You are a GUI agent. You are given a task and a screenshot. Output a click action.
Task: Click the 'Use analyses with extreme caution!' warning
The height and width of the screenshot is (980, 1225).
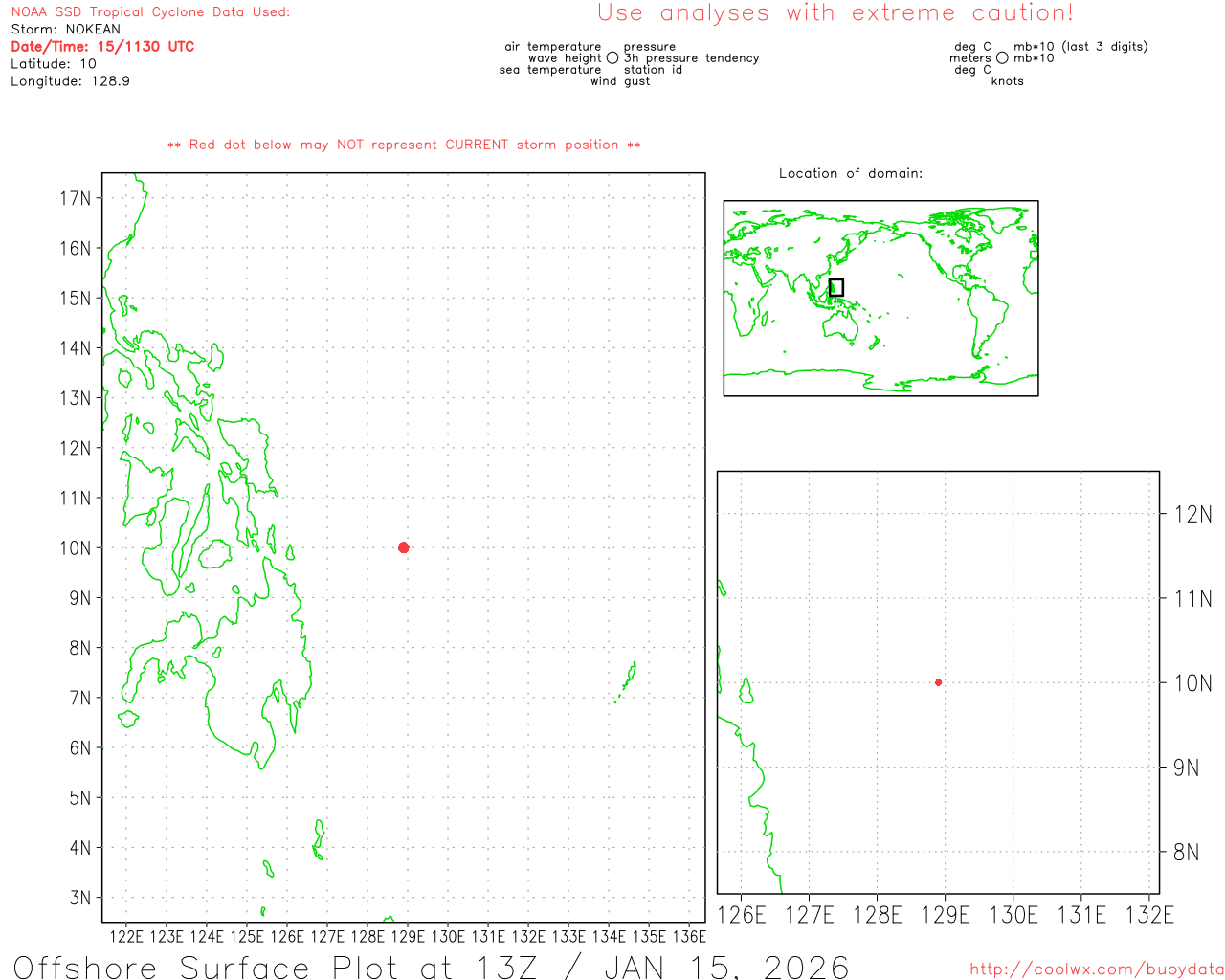point(835,13)
